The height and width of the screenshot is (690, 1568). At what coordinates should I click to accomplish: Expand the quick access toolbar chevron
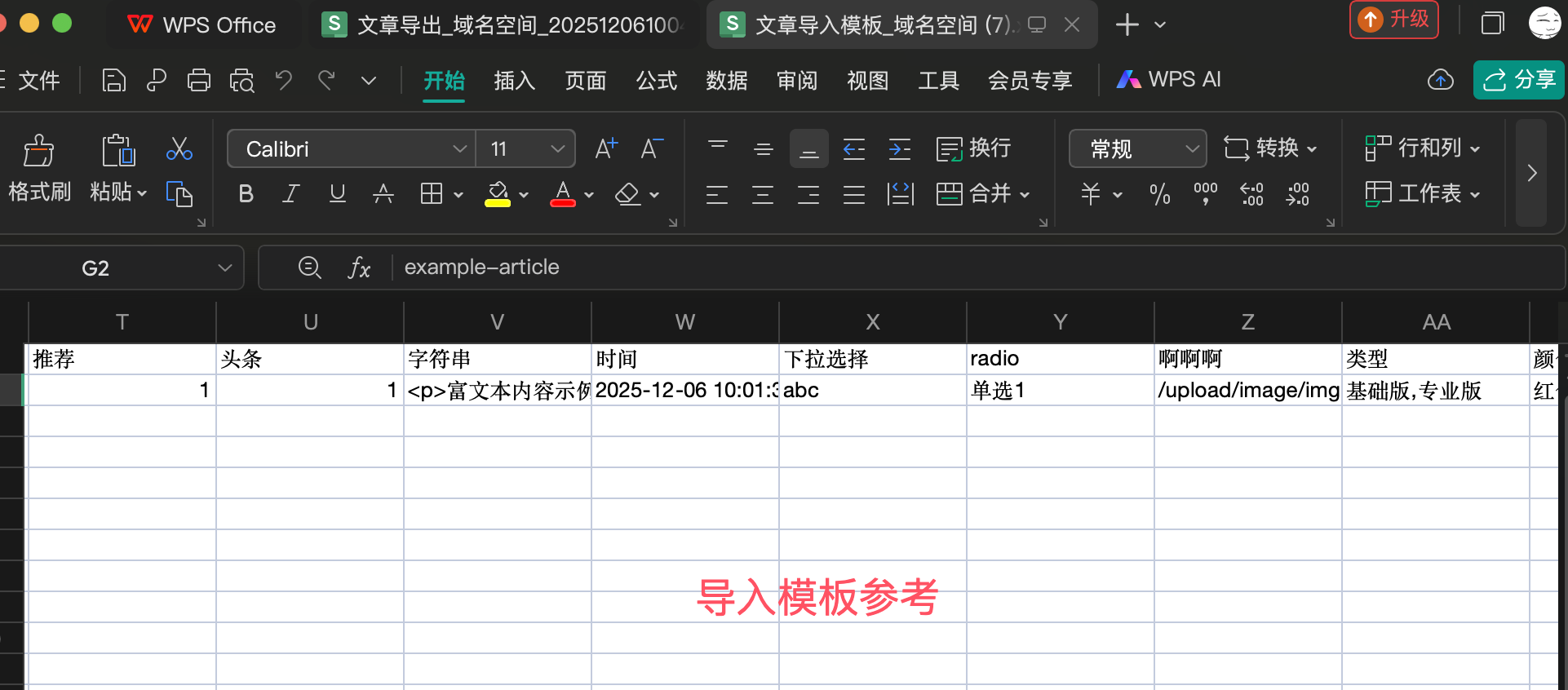click(369, 81)
